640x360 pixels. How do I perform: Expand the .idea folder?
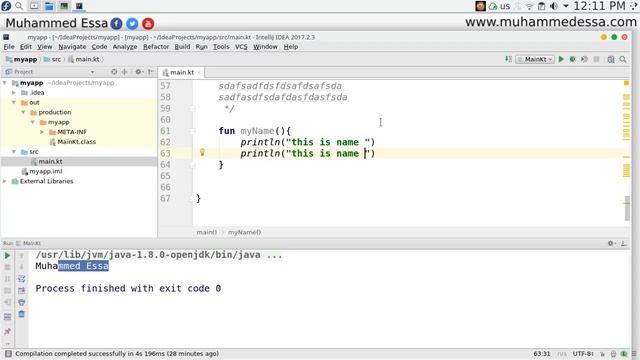[x=14, y=93]
